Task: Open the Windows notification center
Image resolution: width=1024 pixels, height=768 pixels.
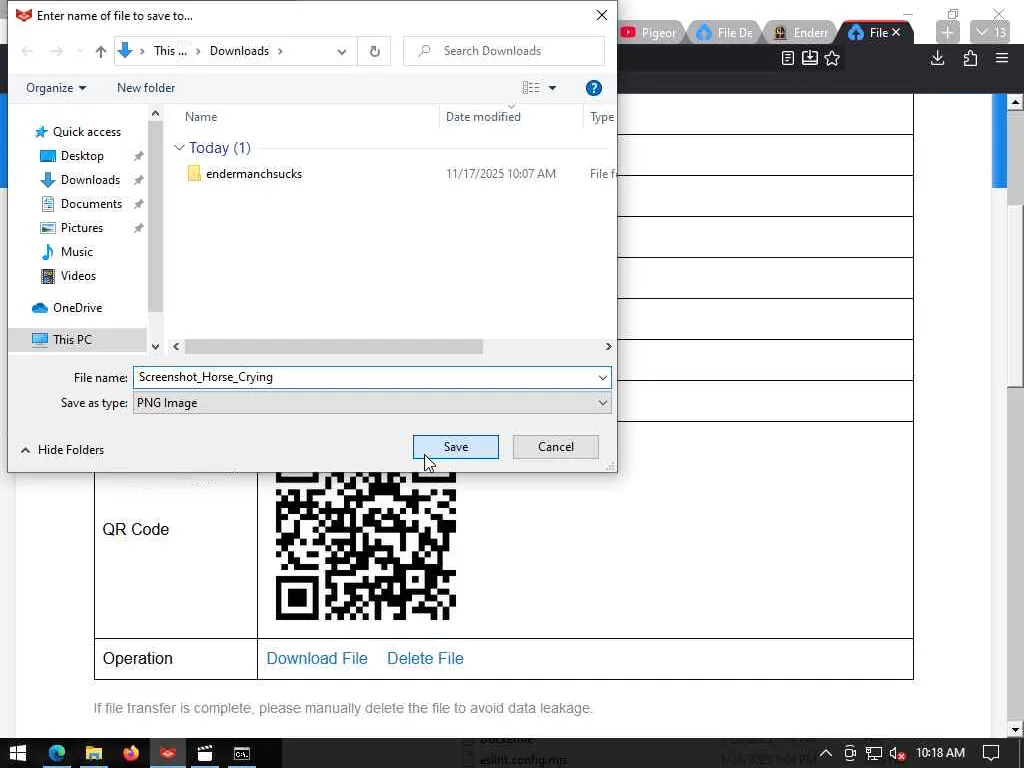Action: [991, 753]
